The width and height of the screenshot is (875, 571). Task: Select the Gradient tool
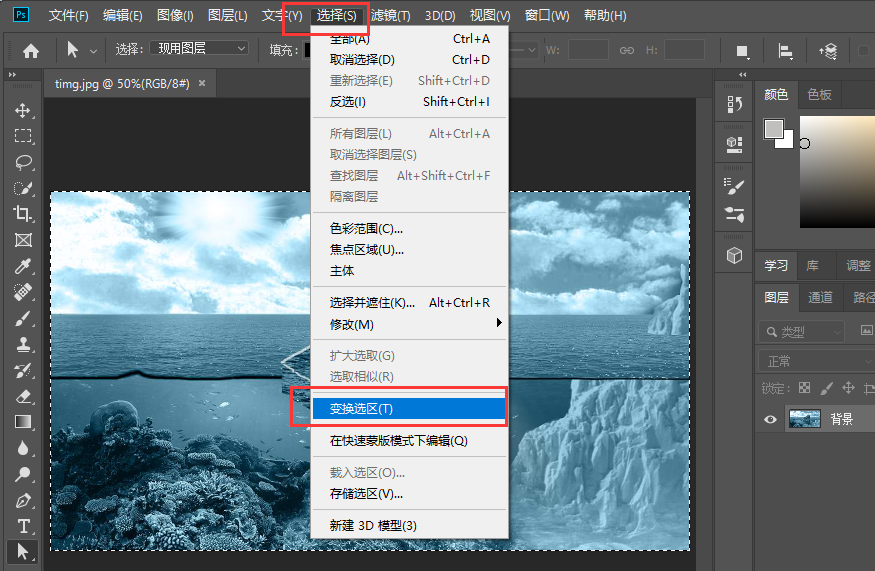tap(23, 422)
